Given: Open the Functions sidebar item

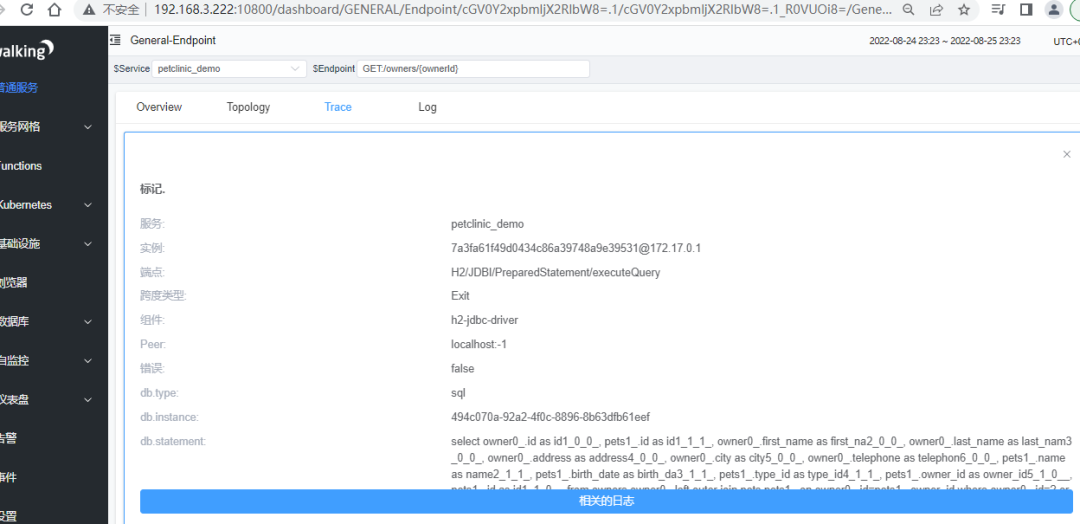Looking at the screenshot, I should tap(21, 166).
